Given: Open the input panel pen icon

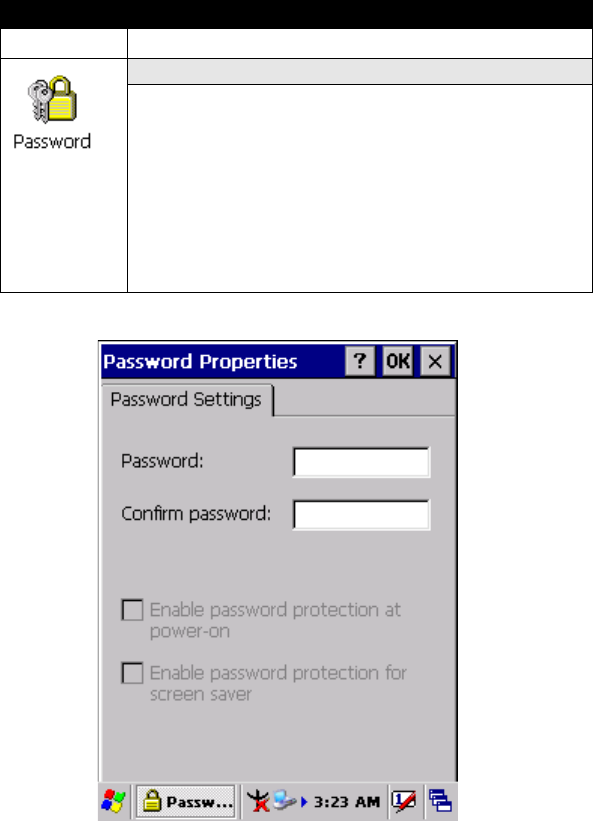Looking at the screenshot, I should [404, 802].
